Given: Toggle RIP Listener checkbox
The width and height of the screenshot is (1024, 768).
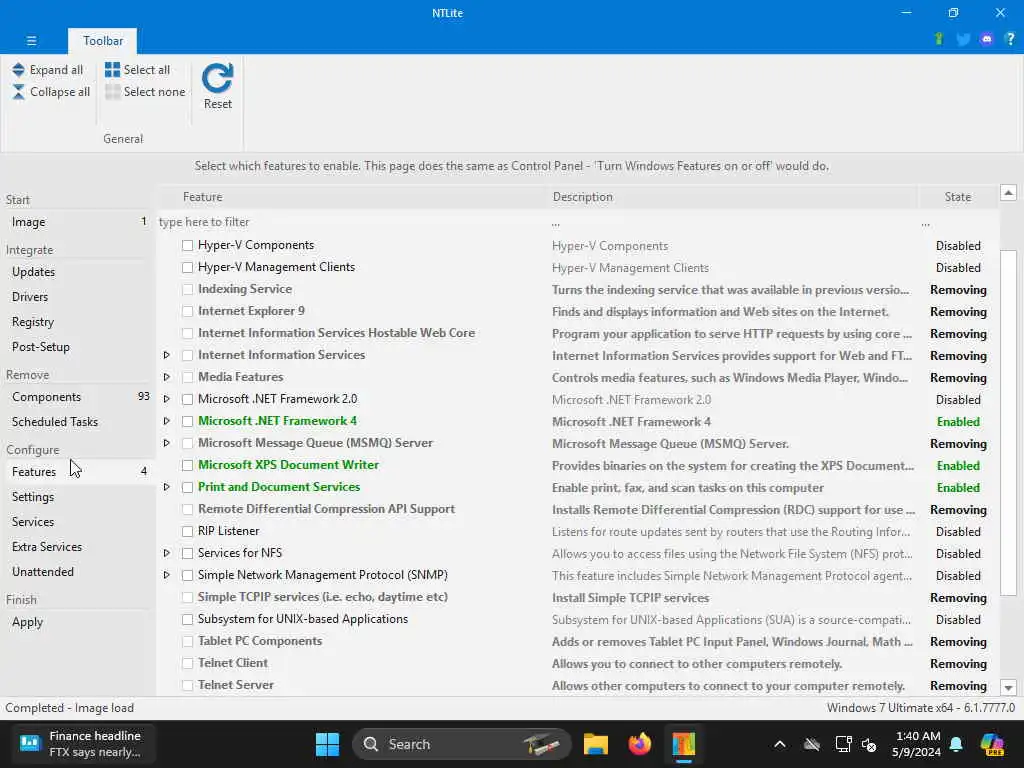Looking at the screenshot, I should [187, 532].
